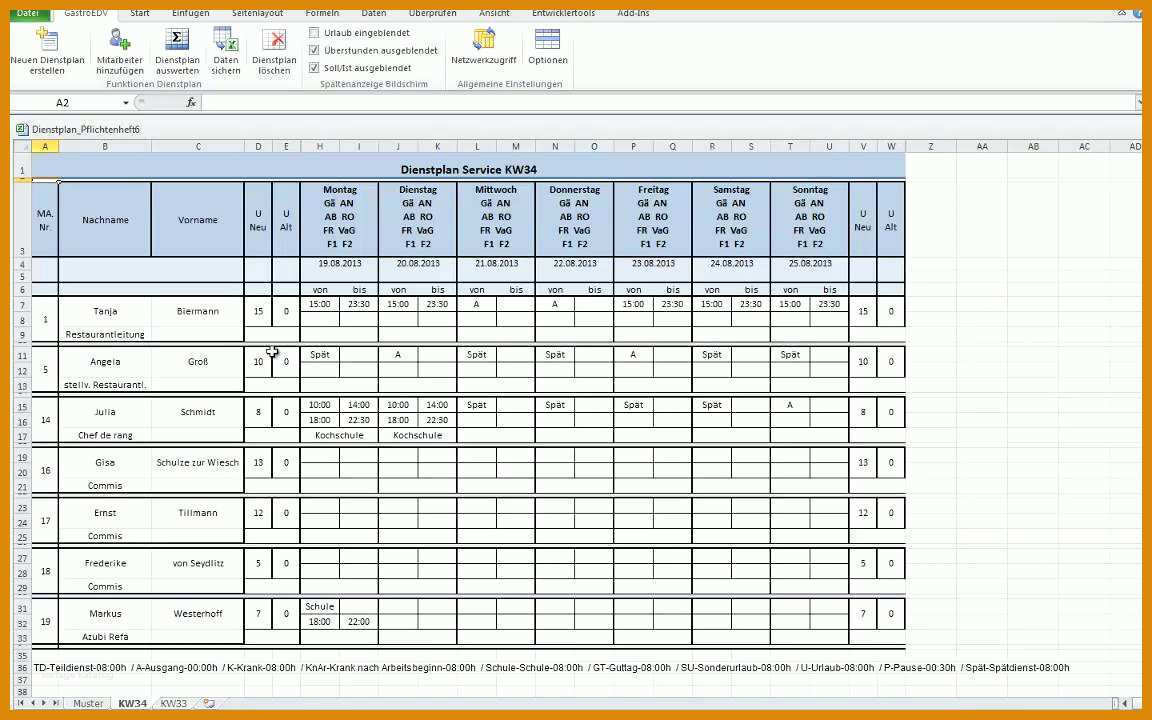The image size is (1152, 720).
Task: Click date cell 25.08.2013
Action: point(810,263)
